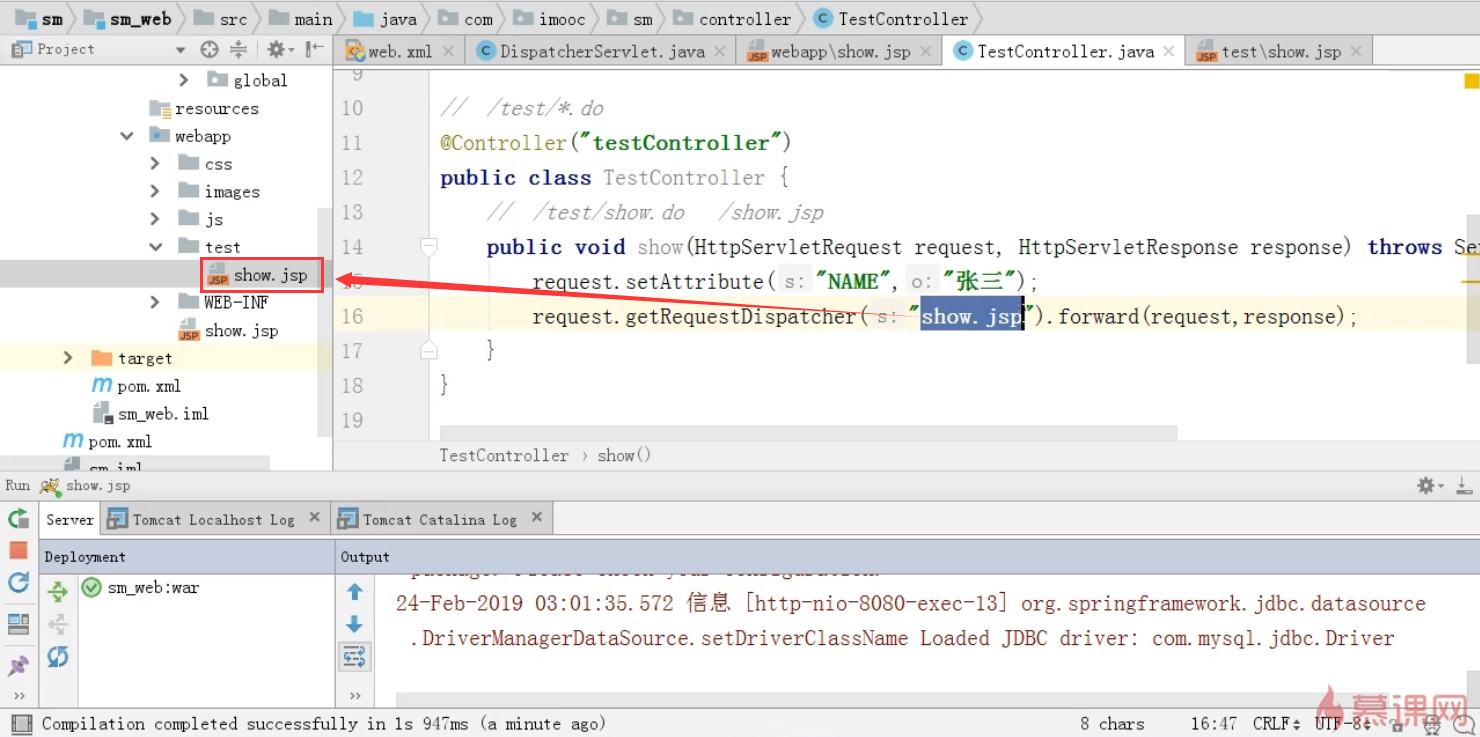Close Tomcat Localhost Log tab
1480x737 pixels.
coord(314,518)
